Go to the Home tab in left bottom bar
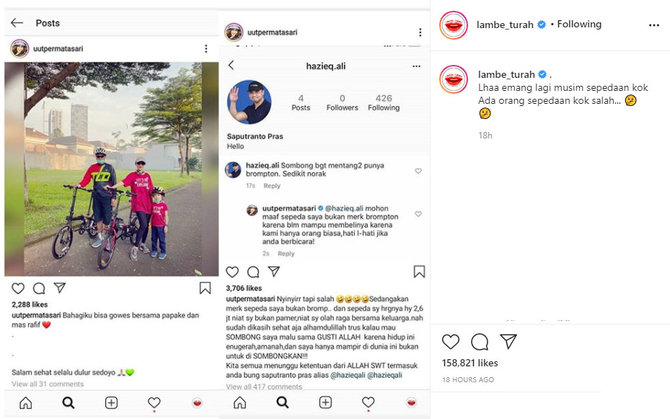 pos(26,403)
